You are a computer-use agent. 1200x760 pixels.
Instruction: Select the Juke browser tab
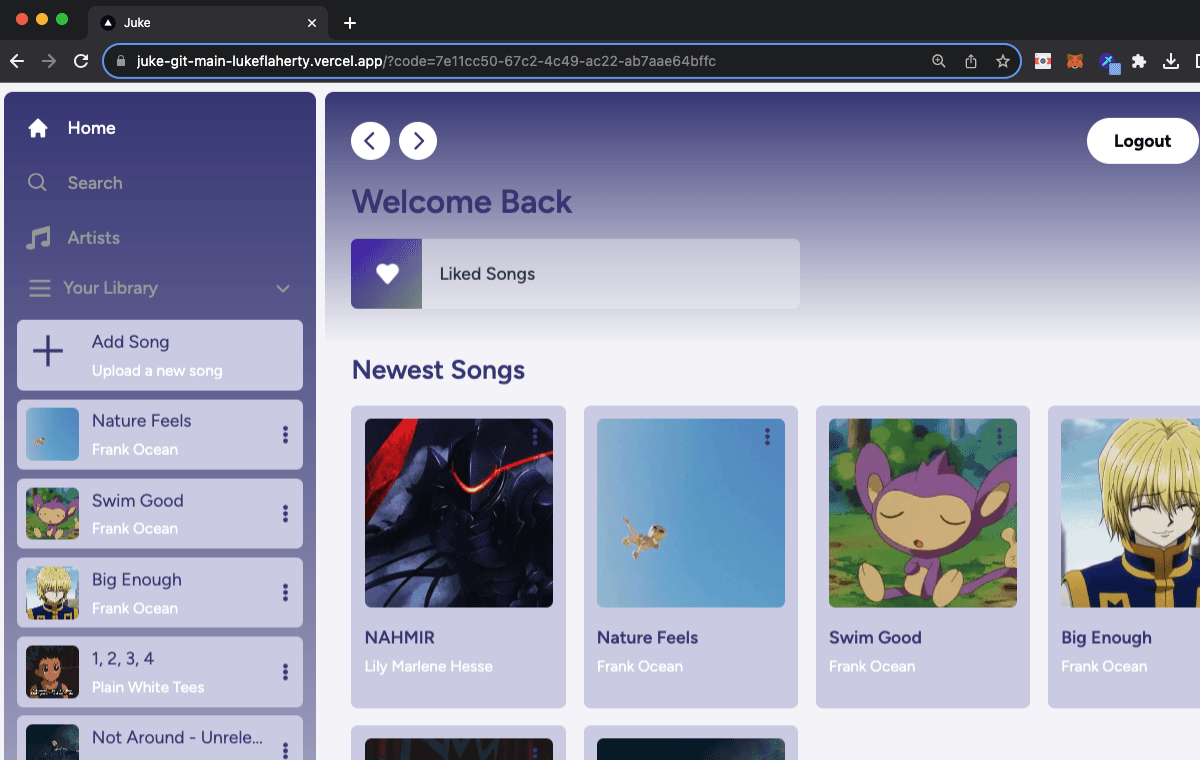(208, 23)
